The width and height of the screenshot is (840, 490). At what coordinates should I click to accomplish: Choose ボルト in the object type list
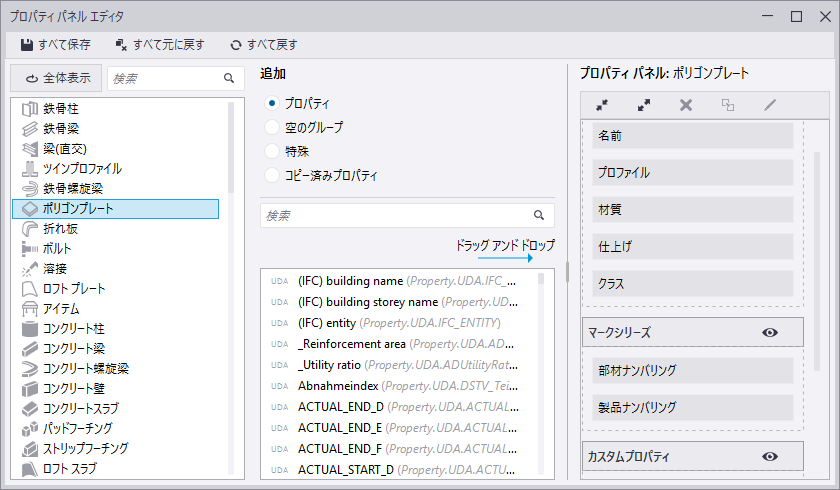click(57, 249)
